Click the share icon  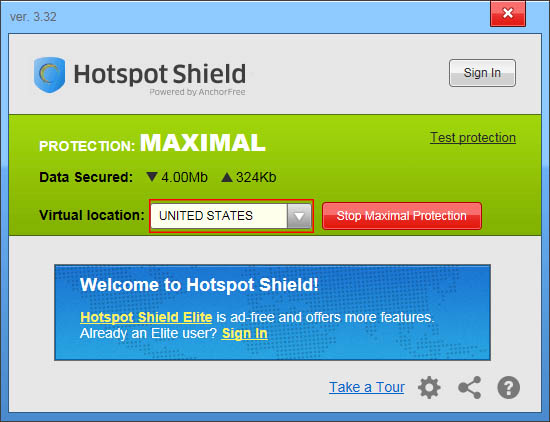click(x=469, y=388)
